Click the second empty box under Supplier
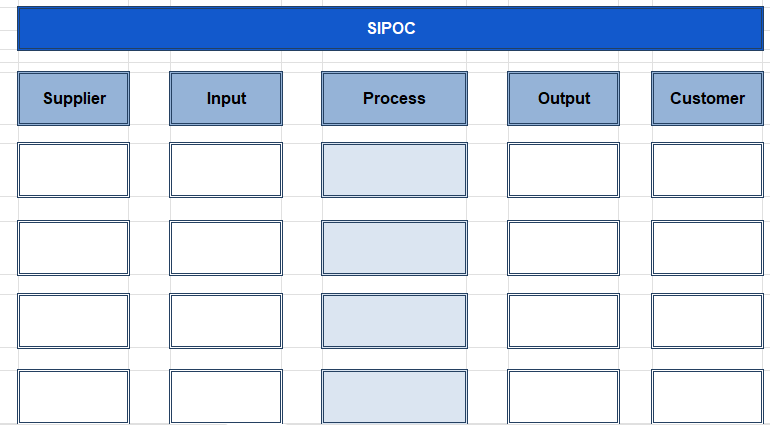The width and height of the screenshot is (770, 425). point(74,248)
